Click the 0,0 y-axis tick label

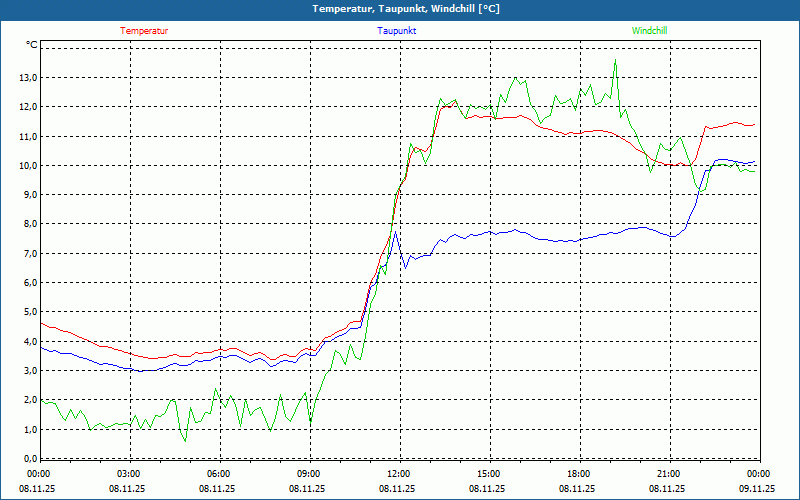pos(27,459)
